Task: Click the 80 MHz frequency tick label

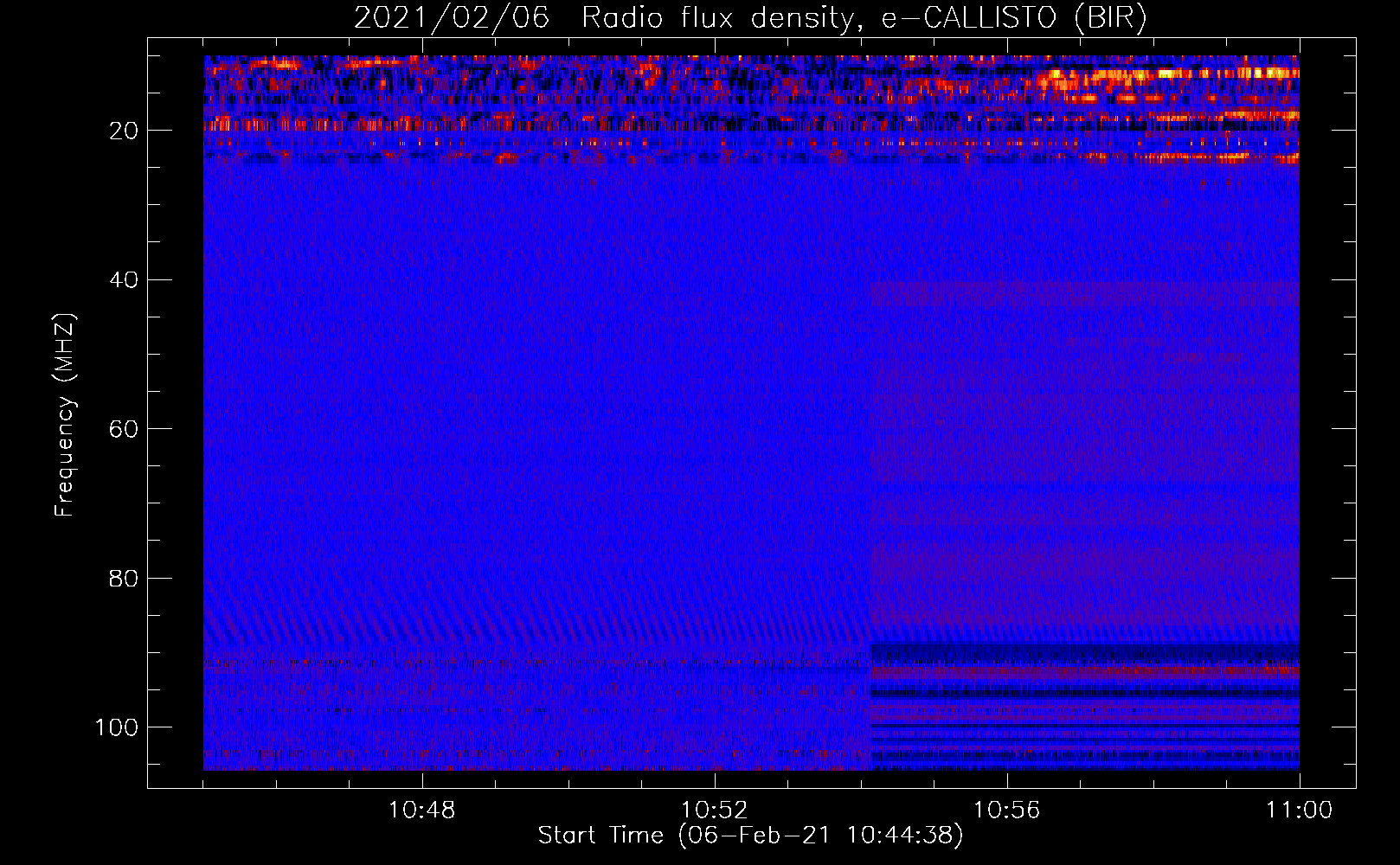Action: (124, 578)
